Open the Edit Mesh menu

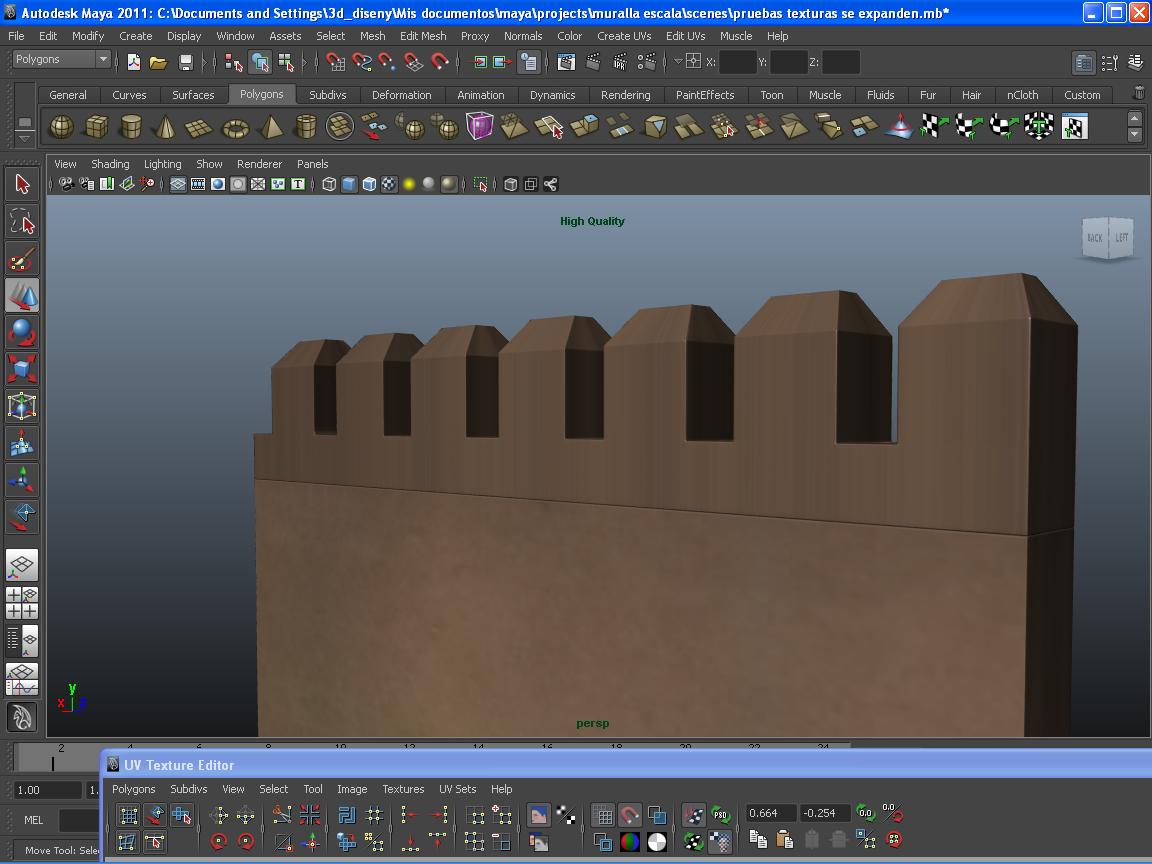423,36
